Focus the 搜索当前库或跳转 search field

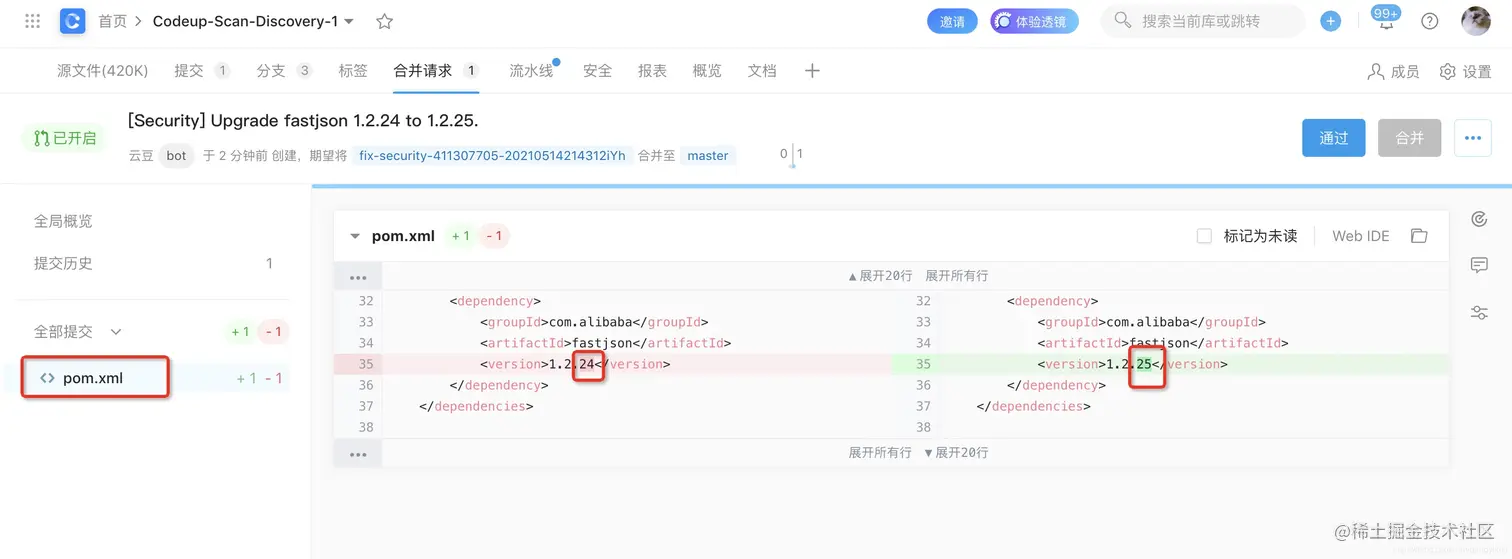(x=1203, y=21)
